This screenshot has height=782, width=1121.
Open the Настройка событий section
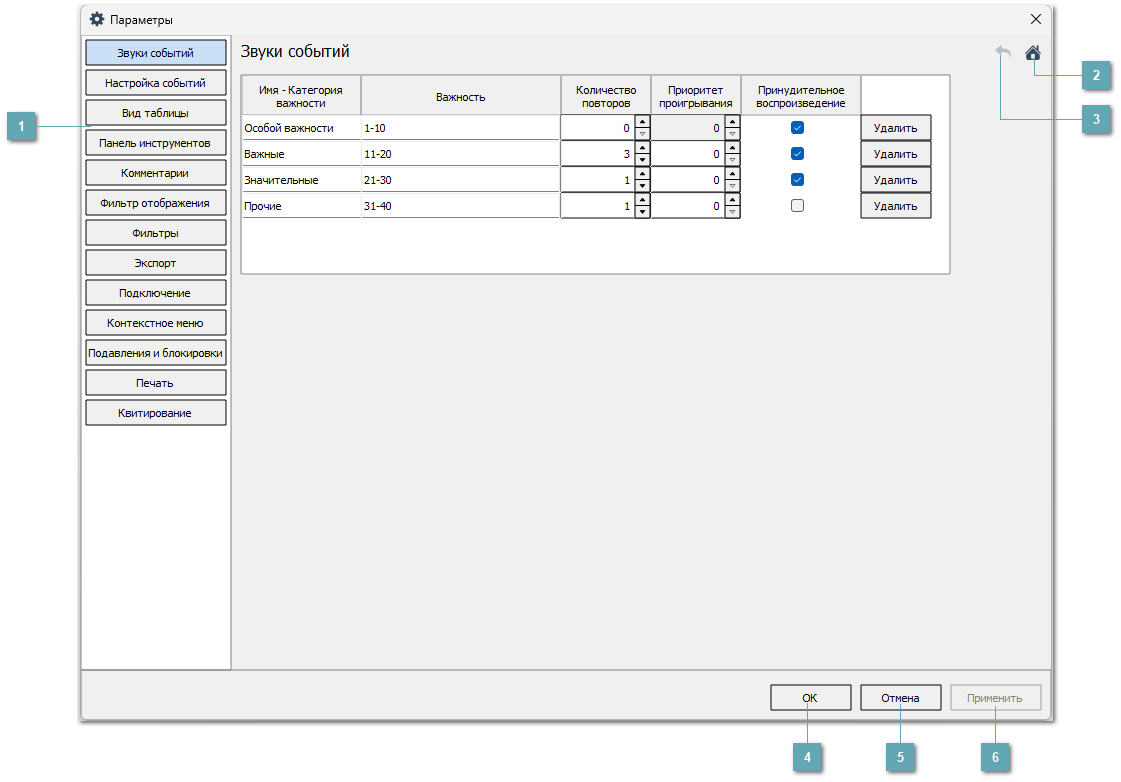(x=155, y=82)
